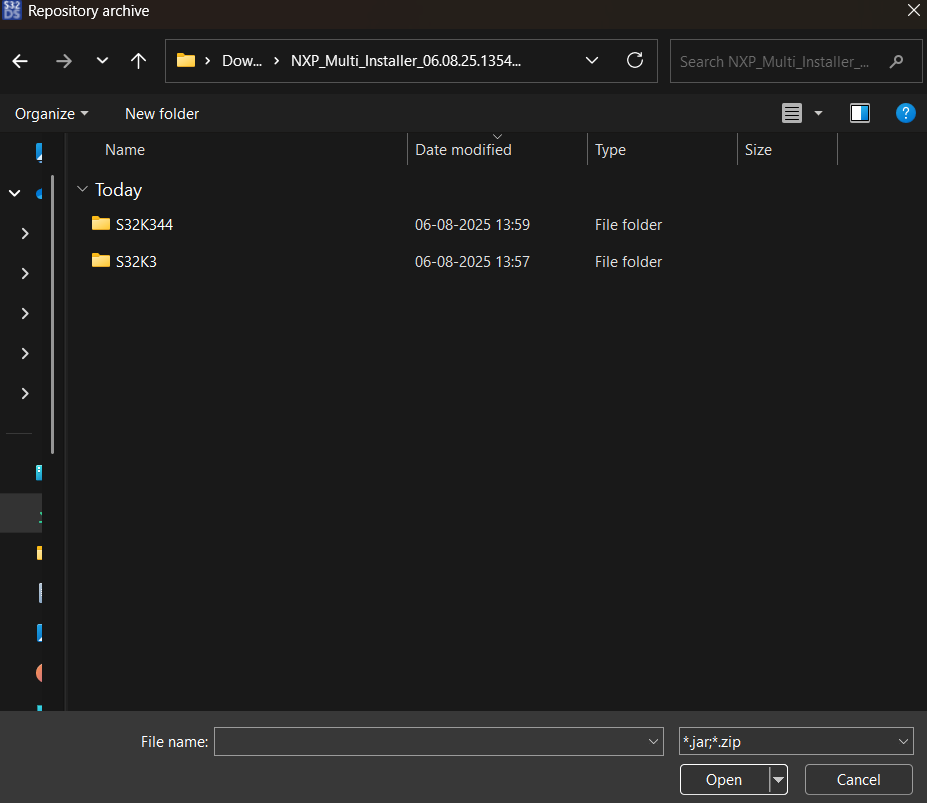Open the recent locations dropdown
The height and width of the screenshot is (803, 927).
[x=102, y=60]
